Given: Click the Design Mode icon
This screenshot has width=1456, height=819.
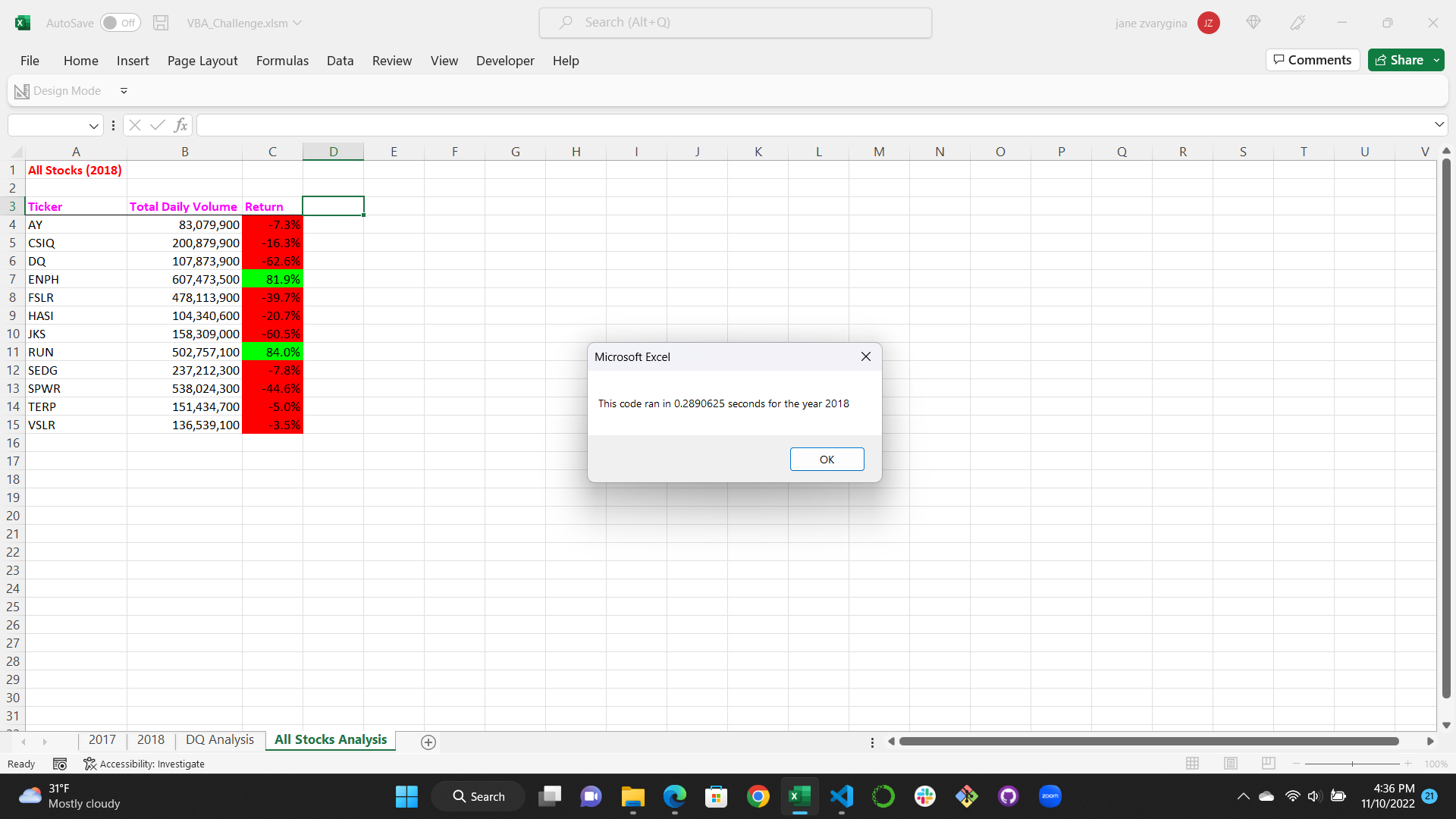Looking at the screenshot, I should (x=22, y=91).
